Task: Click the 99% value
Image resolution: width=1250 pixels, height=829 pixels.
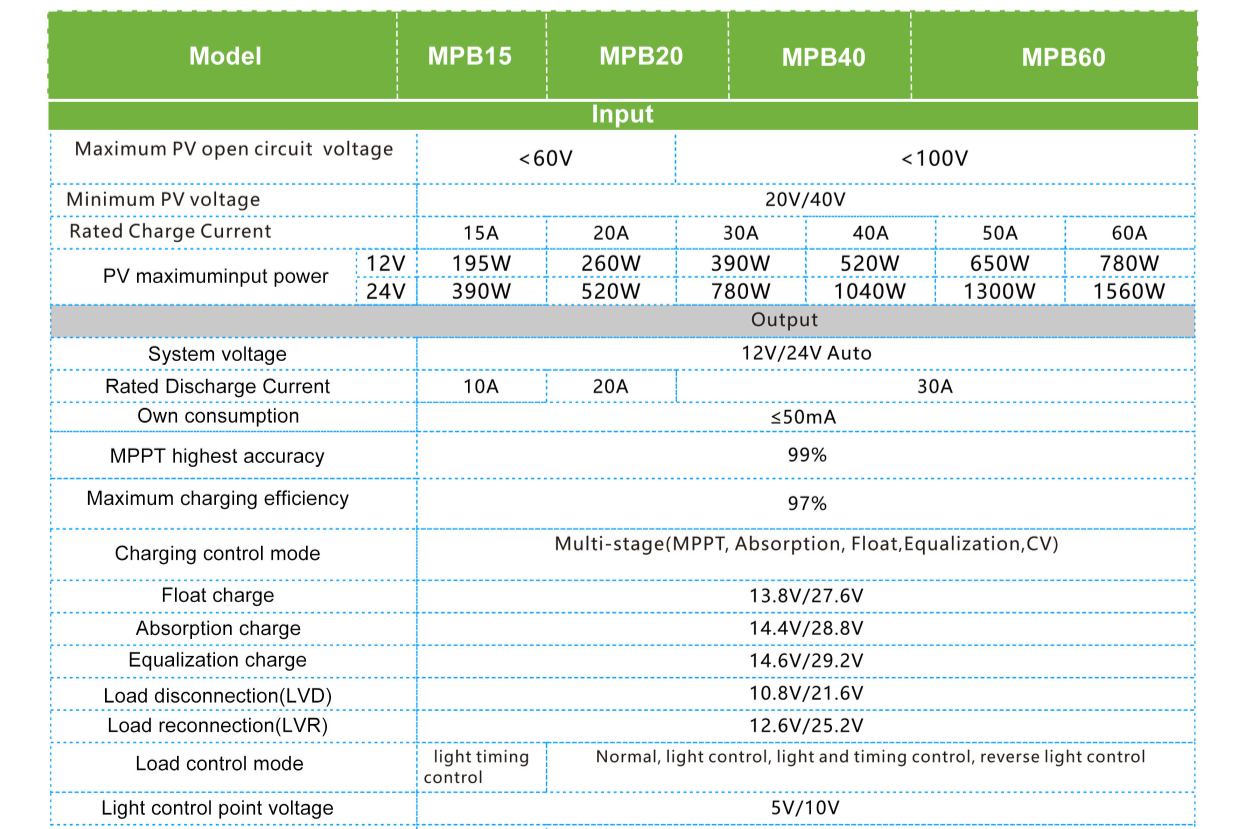Action: tap(807, 455)
